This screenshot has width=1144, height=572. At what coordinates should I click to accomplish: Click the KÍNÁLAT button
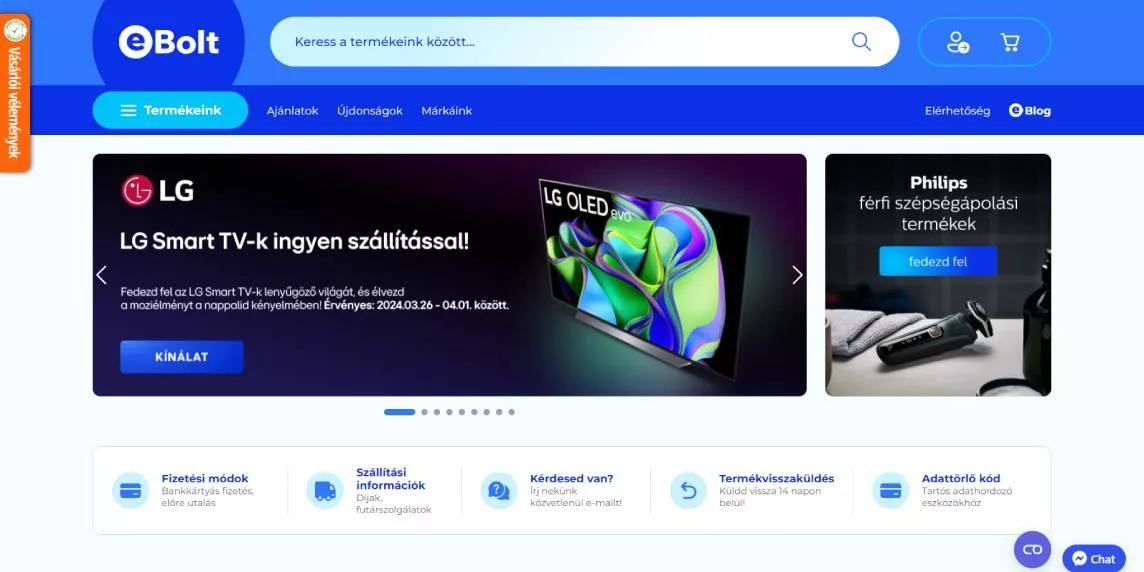(182, 357)
